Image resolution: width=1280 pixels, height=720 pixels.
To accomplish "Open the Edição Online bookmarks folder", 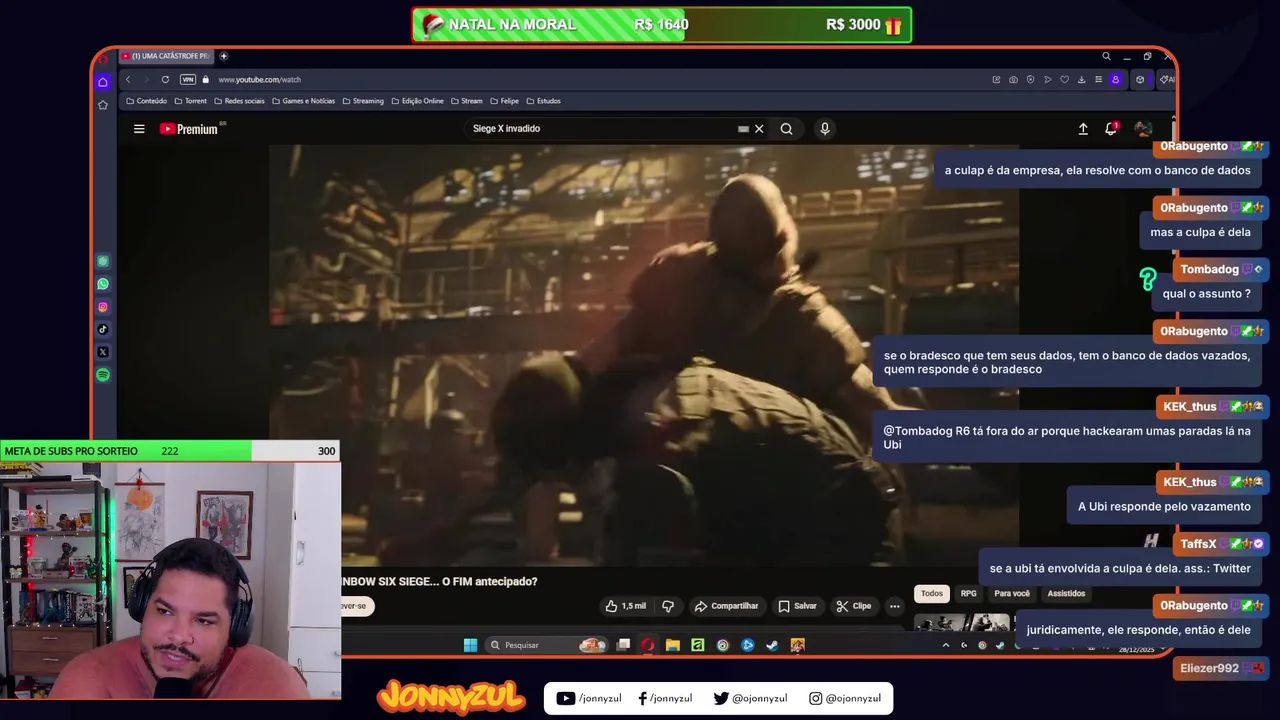I will (418, 101).
